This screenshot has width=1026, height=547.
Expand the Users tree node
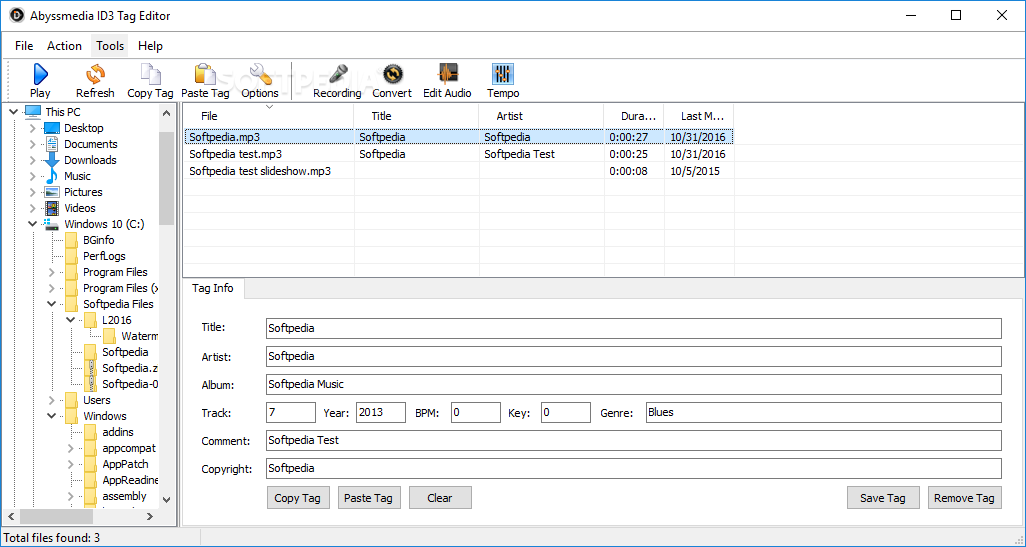pos(52,400)
